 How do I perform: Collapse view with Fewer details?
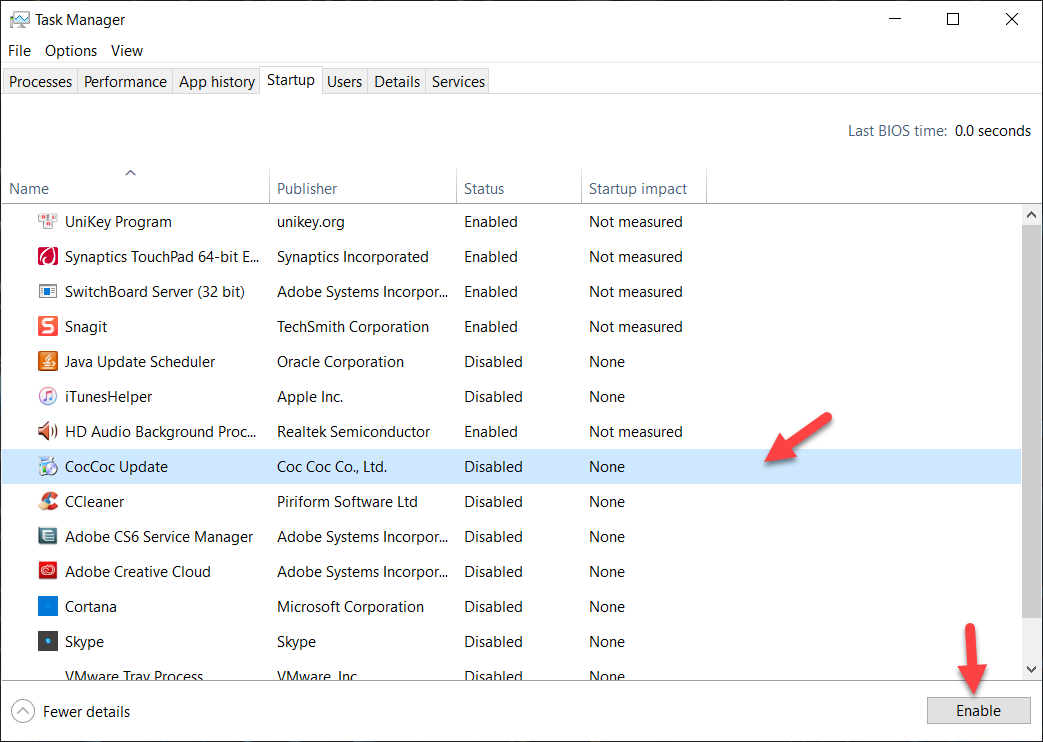tap(71, 712)
